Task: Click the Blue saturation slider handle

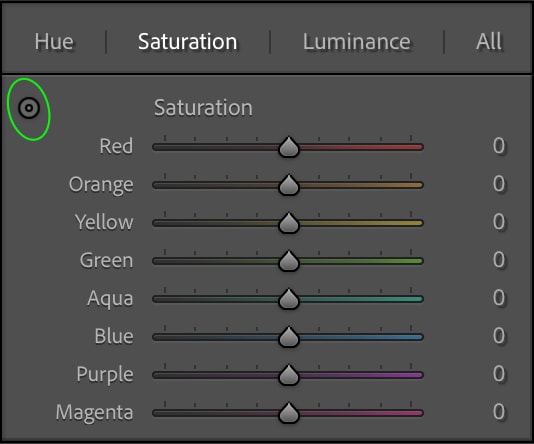Action: pos(289,337)
